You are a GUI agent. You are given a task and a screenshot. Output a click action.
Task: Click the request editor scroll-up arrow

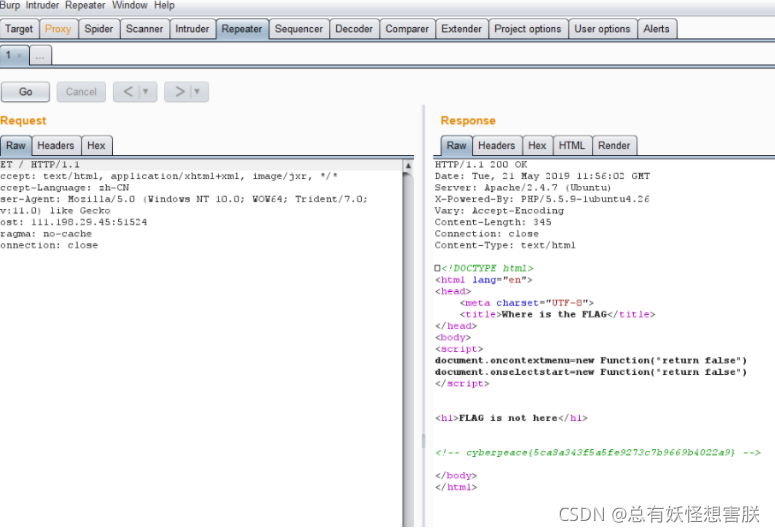coord(408,166)
